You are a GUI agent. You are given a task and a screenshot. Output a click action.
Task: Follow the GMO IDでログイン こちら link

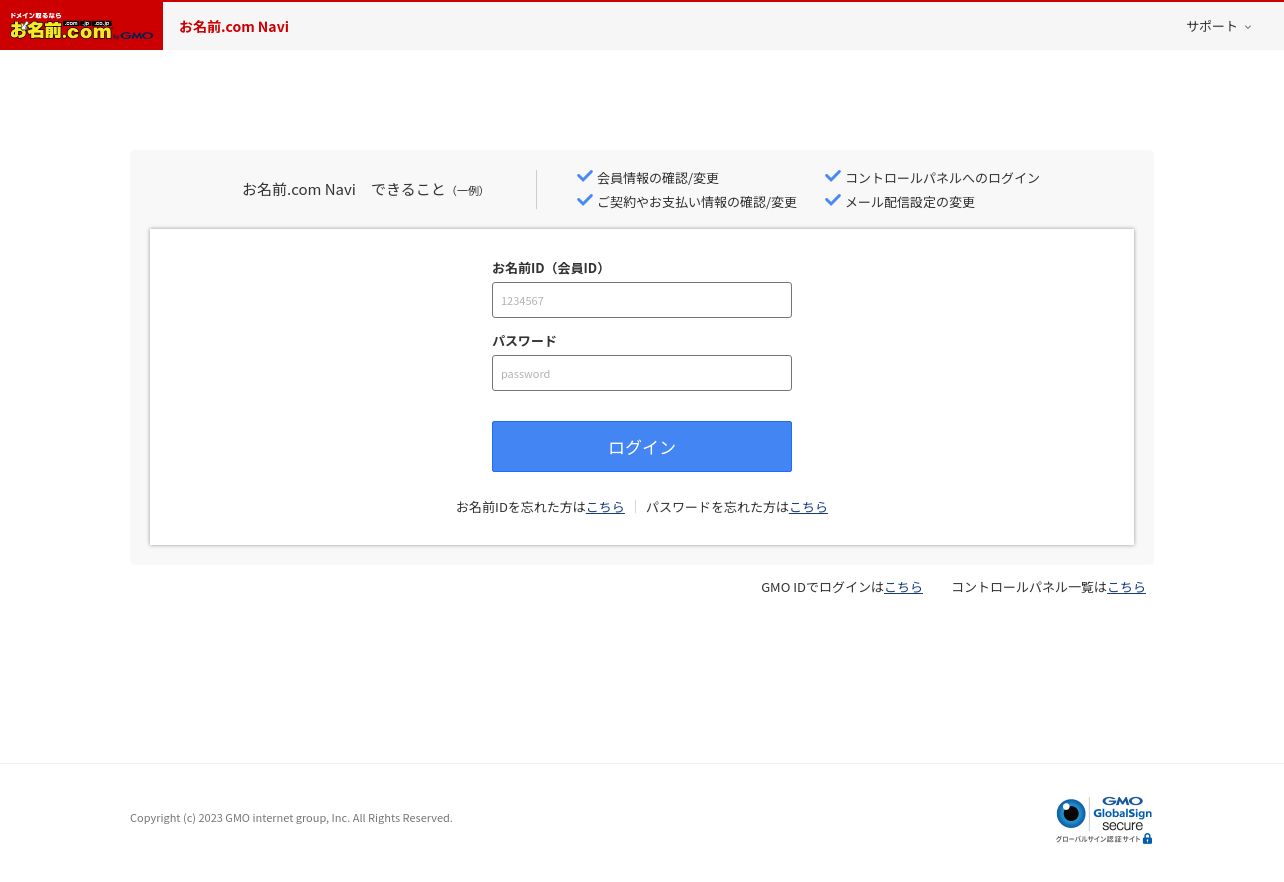tap(903, 587)
